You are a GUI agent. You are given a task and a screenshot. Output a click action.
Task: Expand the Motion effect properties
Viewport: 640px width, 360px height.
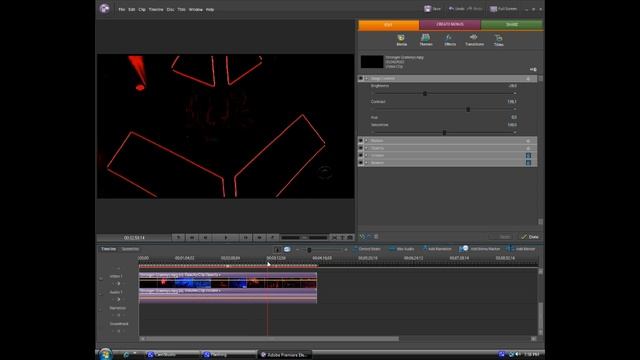[x=367, y=141]
